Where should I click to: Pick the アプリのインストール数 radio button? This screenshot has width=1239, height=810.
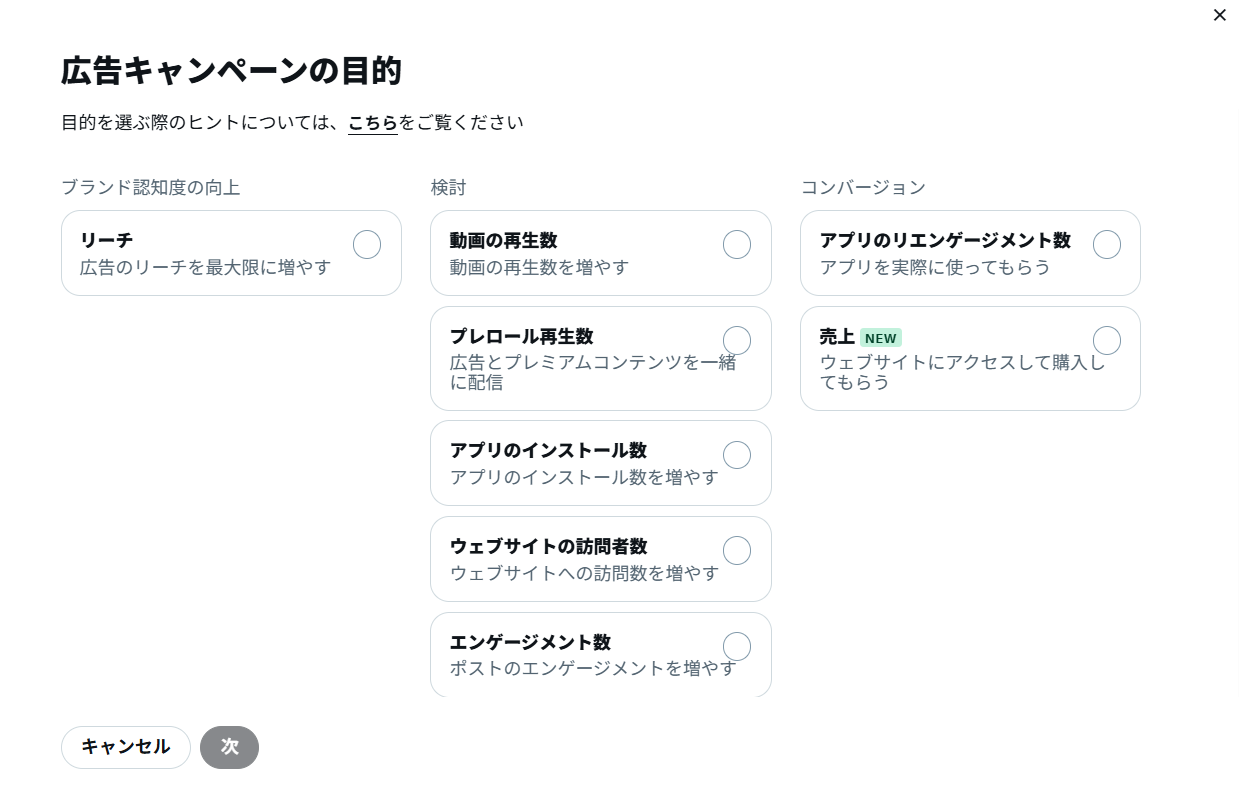click(737, 455)
